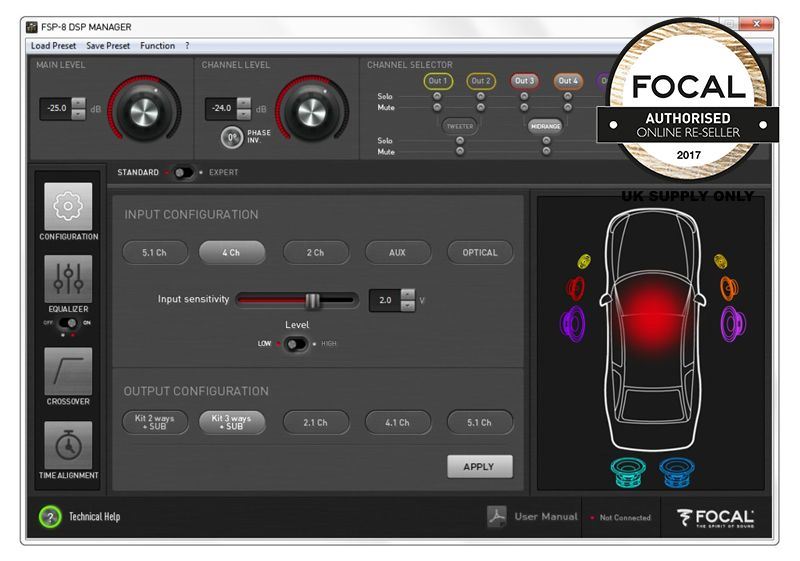Click the Focal logo in footer
800x561 pixels.
coord(715,518)
